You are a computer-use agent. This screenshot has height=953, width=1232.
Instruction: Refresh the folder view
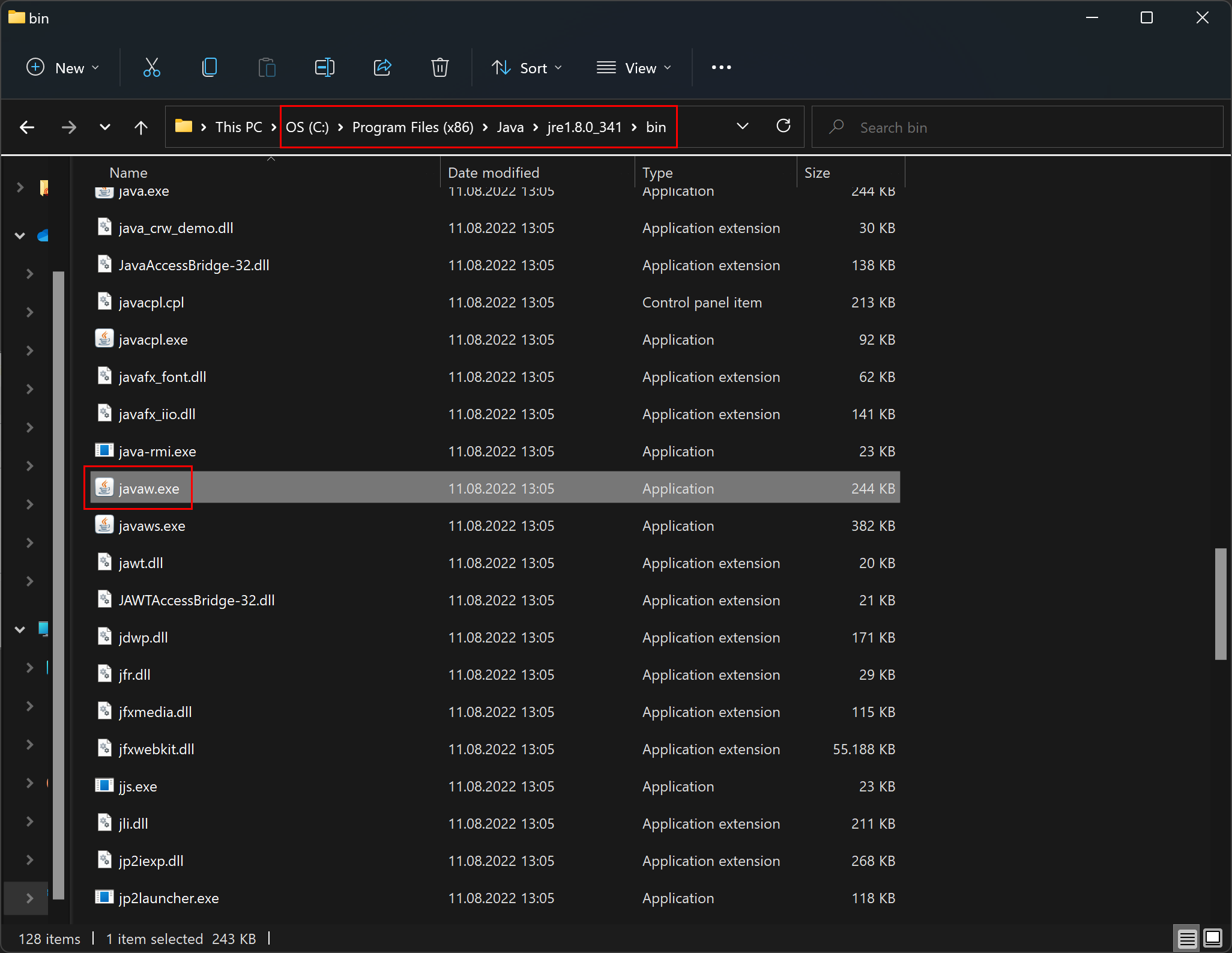(x=784, y=126)
